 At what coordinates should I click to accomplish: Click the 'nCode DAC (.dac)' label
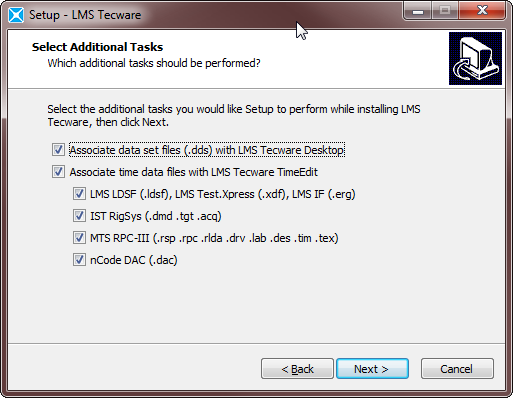pos(134,260)
